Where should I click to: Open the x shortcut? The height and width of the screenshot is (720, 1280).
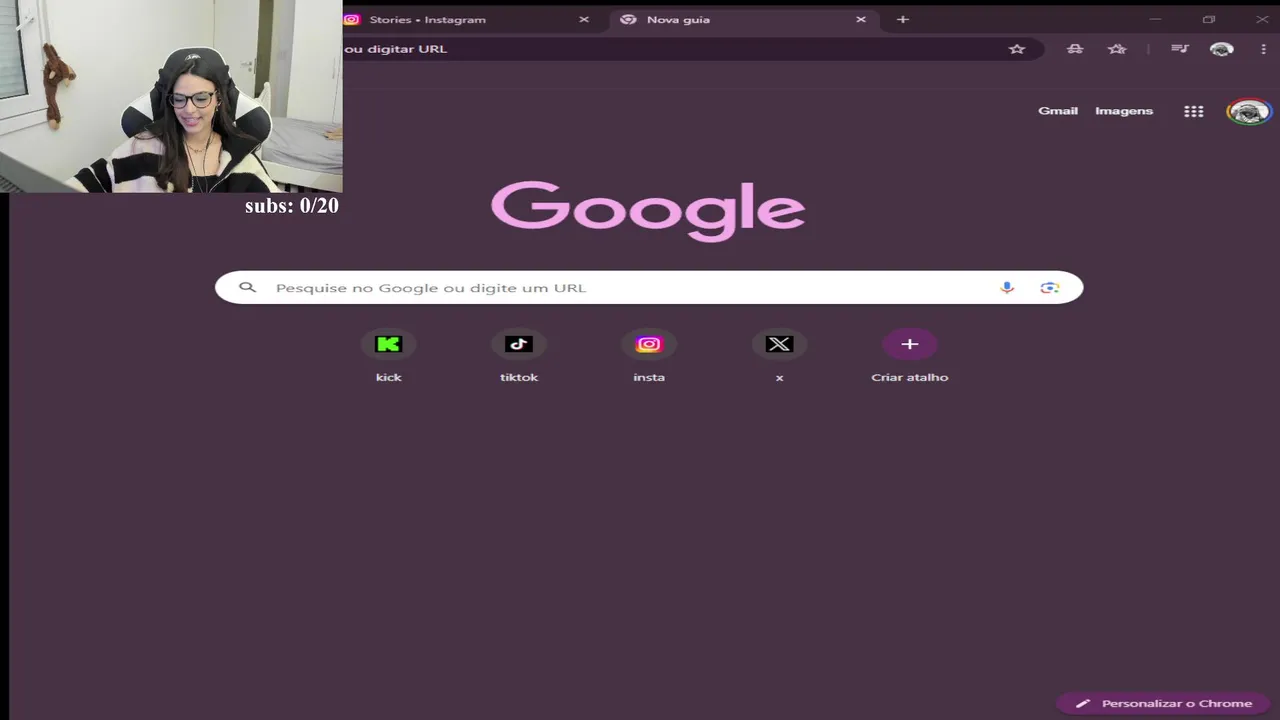tap(779, 355)
